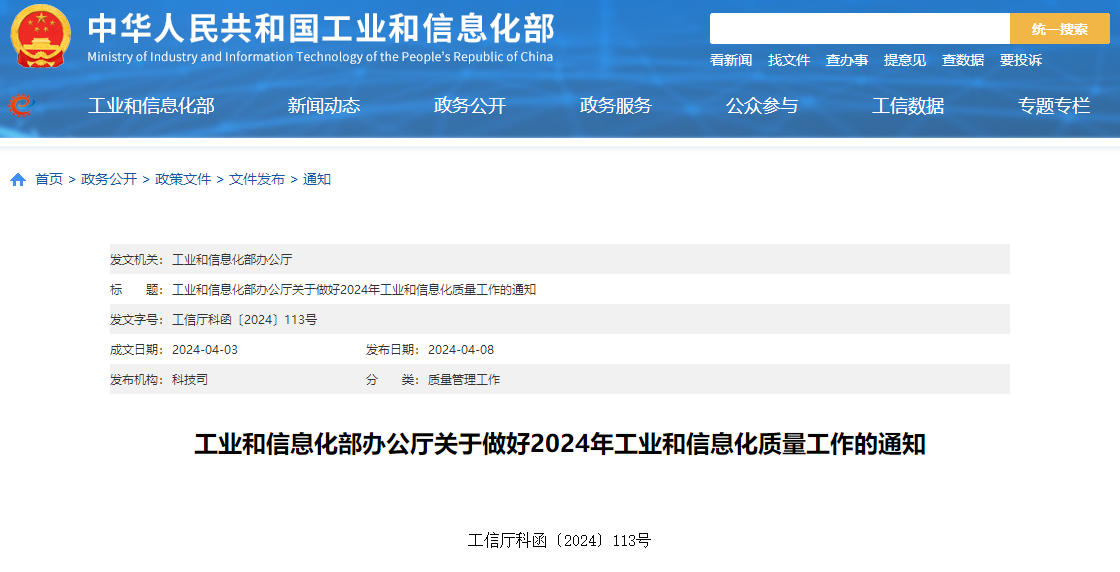
Task: Click the centered document number below headline
Action: click(559, 541)
